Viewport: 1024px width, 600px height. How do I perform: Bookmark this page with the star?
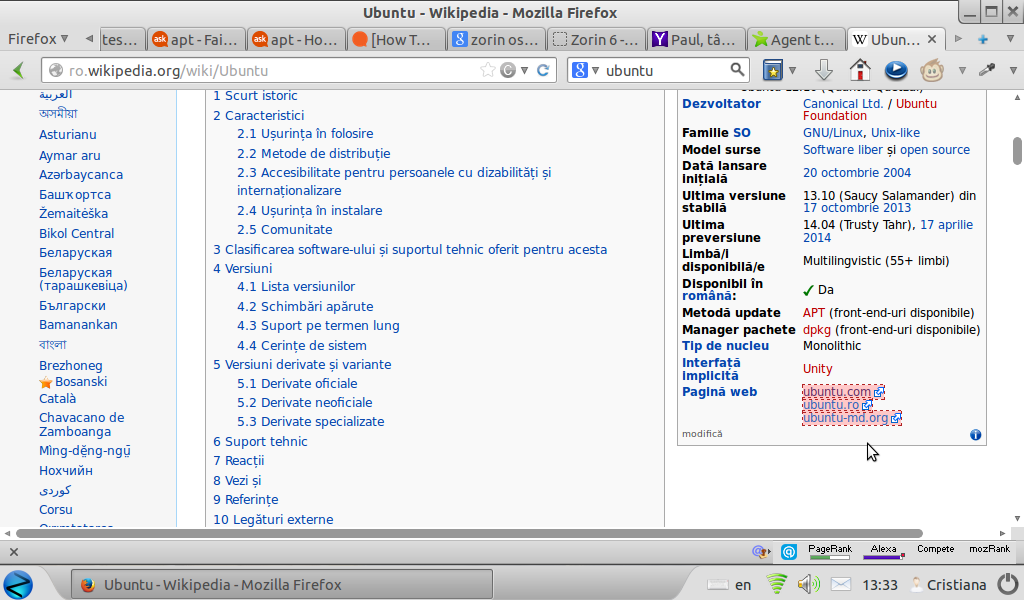pyautogui.click(x=487, y=71)
